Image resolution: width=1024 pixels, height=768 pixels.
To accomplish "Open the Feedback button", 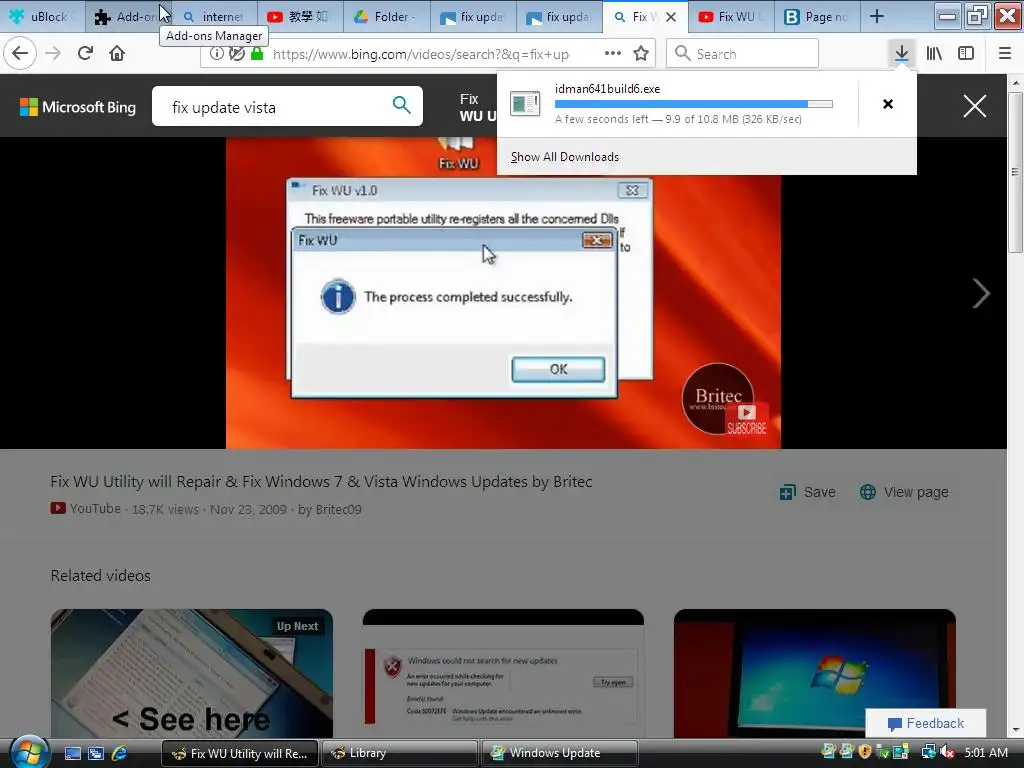I will pyautogui.click(x=925, y=723).
